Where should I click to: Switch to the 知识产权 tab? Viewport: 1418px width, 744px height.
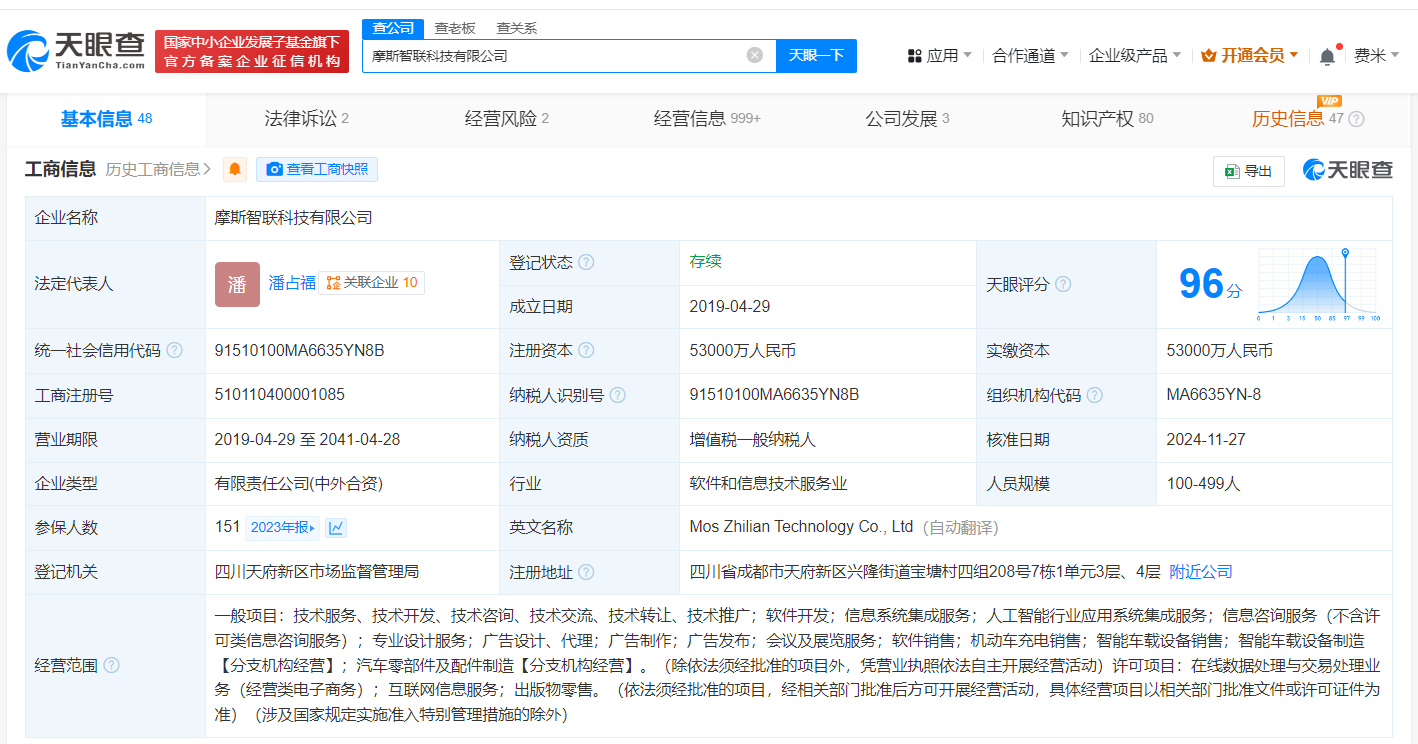tap(1106, 119)
